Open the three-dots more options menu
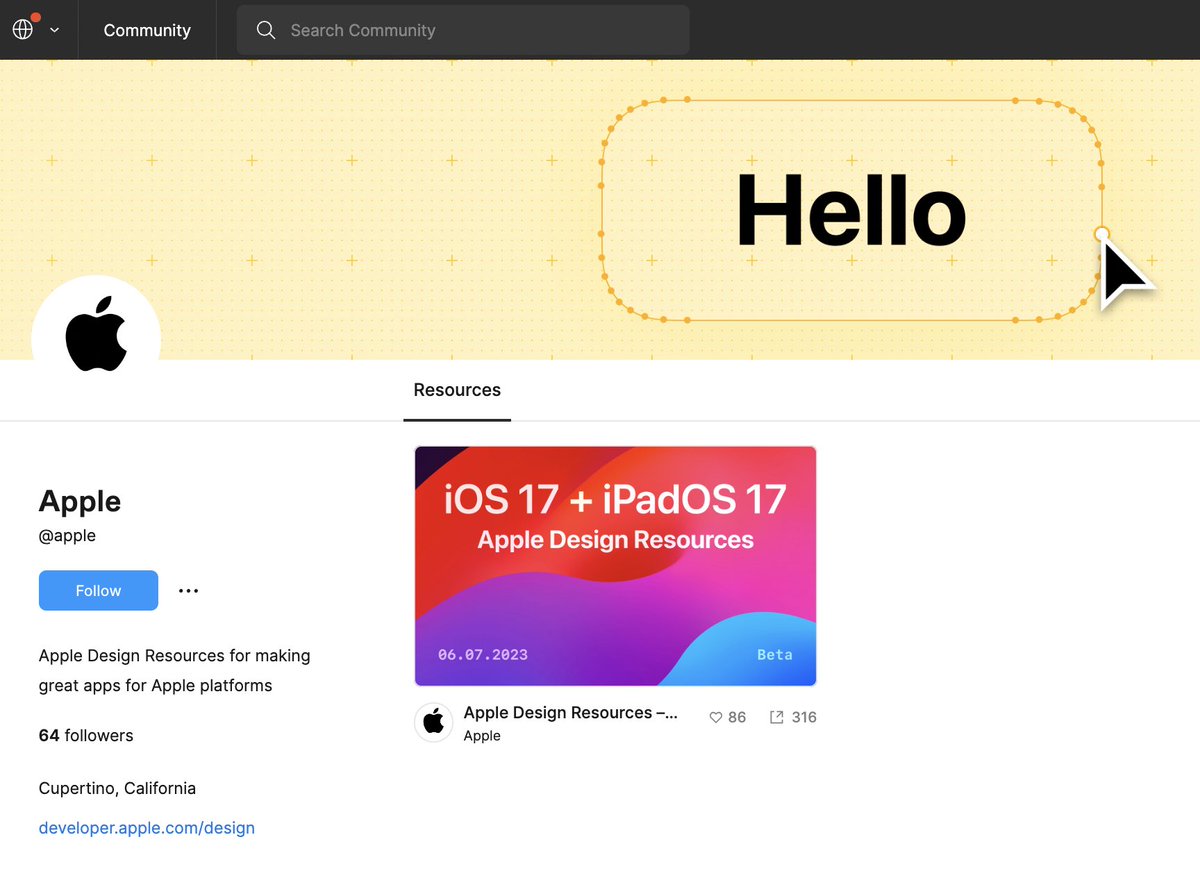Image resolution: width=1200 pixels, height=885 pixels. [188, 590]
